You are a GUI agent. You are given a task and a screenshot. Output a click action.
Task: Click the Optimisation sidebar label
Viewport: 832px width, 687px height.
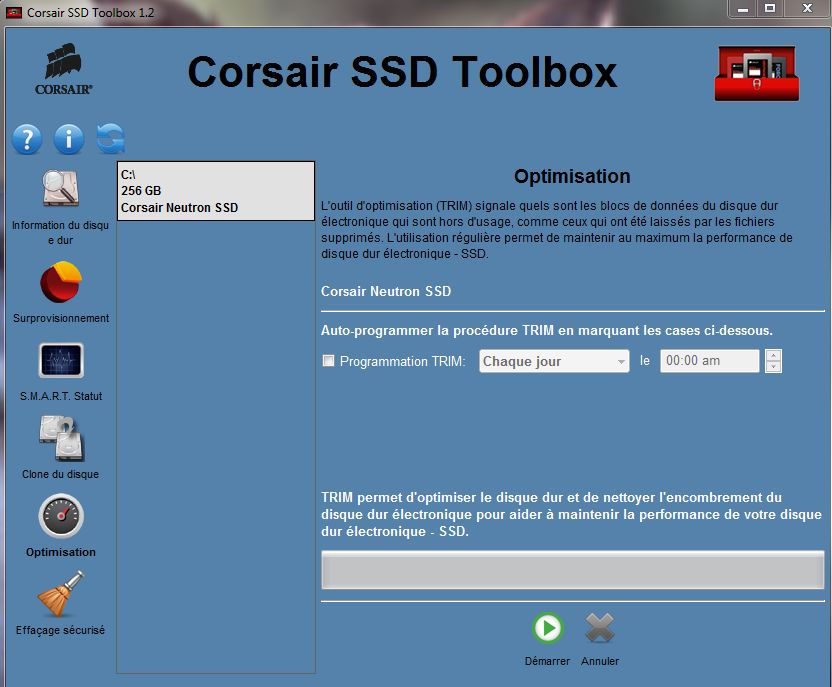click(61, 552)
